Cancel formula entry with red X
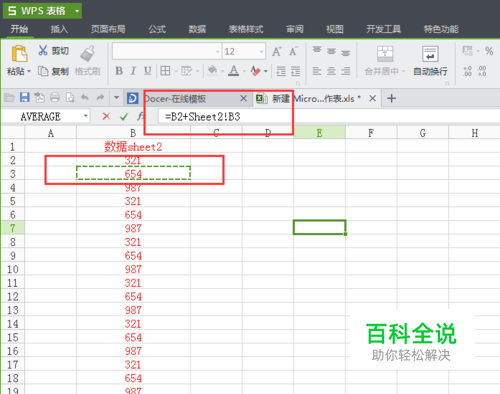The image size is (500, 394). point(106,116)
